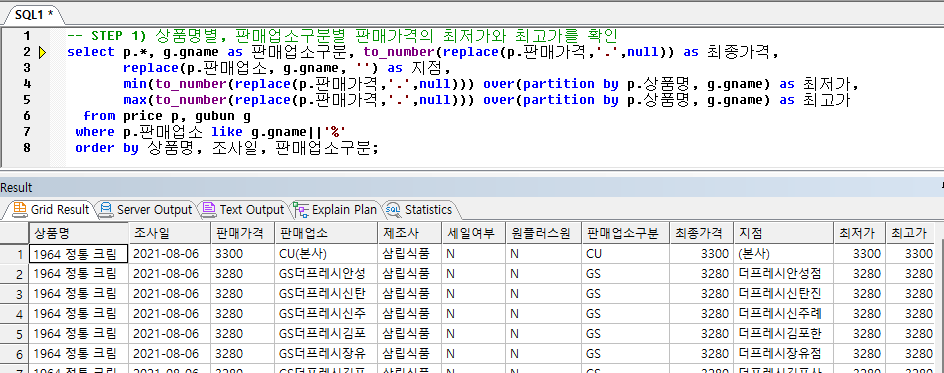
Task: Sort by 조사일 column header
Action: (x=170, y=233)
